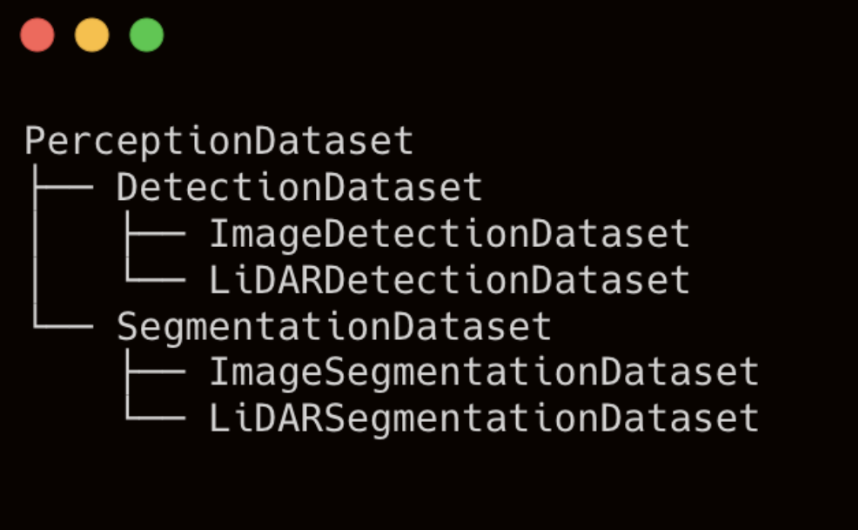Select the SegmentationDataset tree entry
Image resolution: width=858 pixels, height=530 pixels.
click(x=334, y=327)
